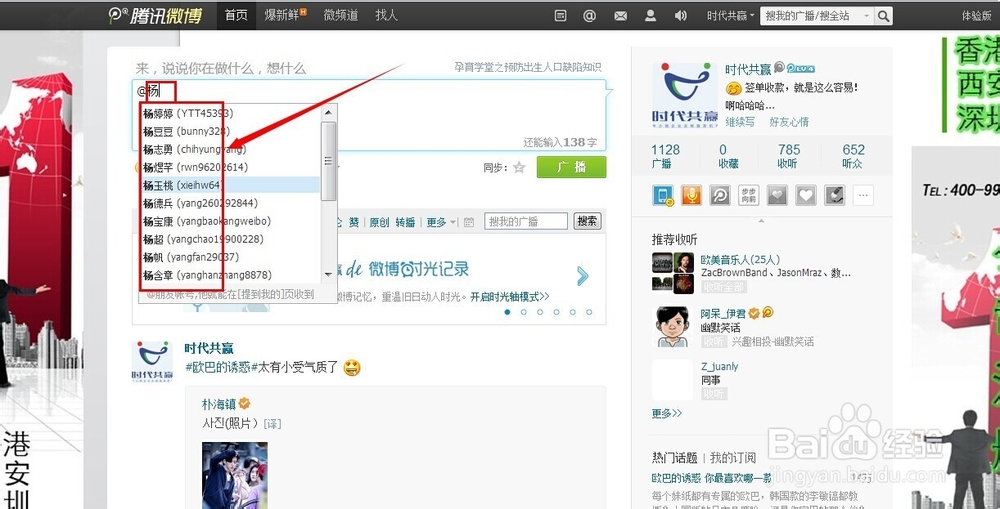The height and width of the screenshot is (509, 1000).
Task: Click the white heart badge icon
Action: 805,195
